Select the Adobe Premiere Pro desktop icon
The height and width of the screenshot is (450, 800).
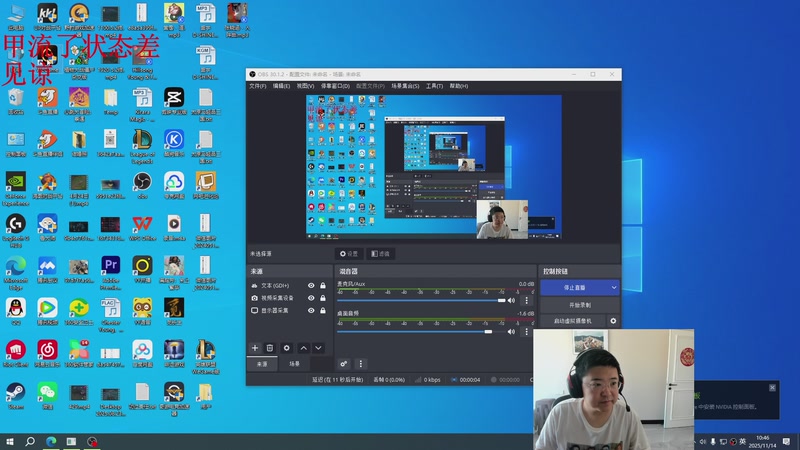(x=110, y=273)
